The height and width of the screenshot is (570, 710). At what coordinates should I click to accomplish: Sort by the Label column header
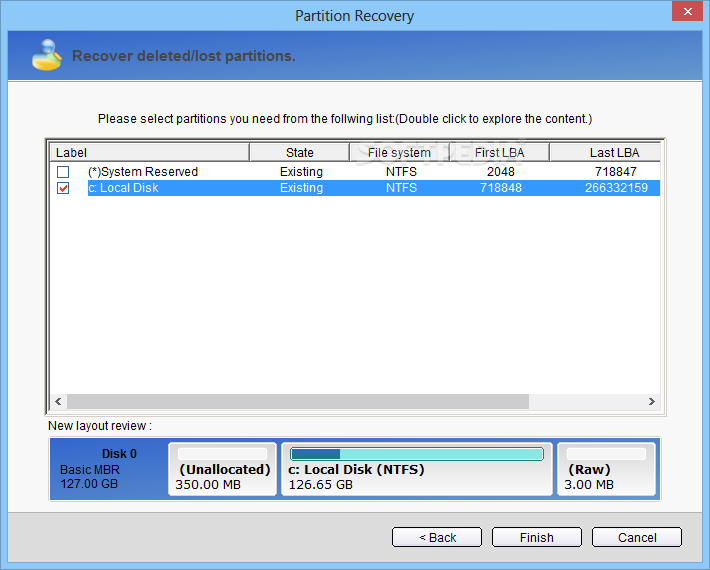149,153
